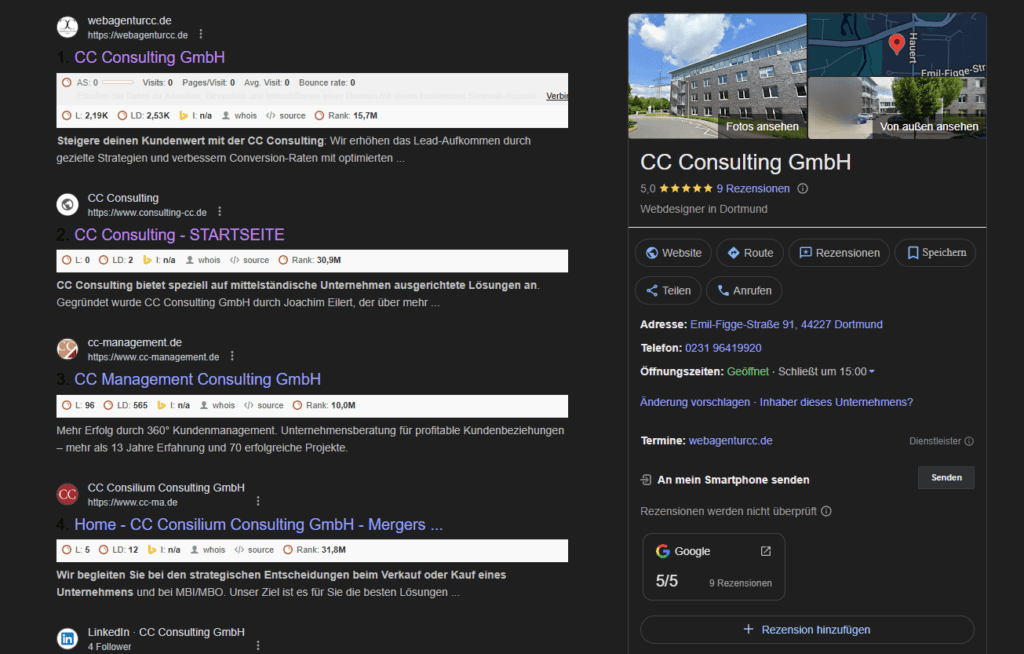Open webagenturcc.de Termine link

(x=730, y=441)
